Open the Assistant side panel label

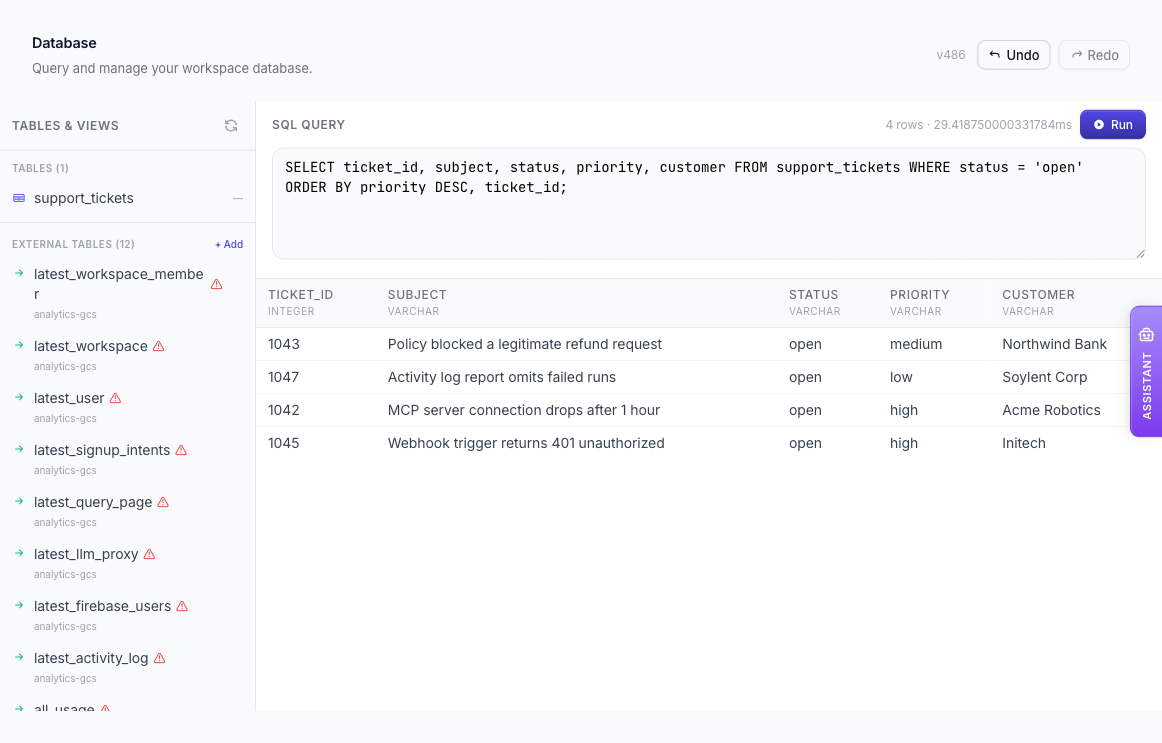pyautogui.click(x=1147, y=385)
